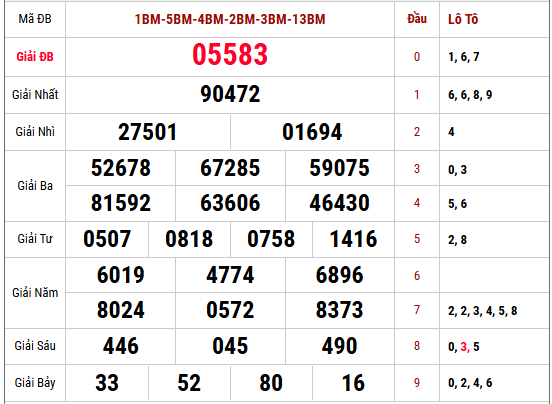Click second prize number 01694
Screen dimensions: 552x404
click(312, 132)
